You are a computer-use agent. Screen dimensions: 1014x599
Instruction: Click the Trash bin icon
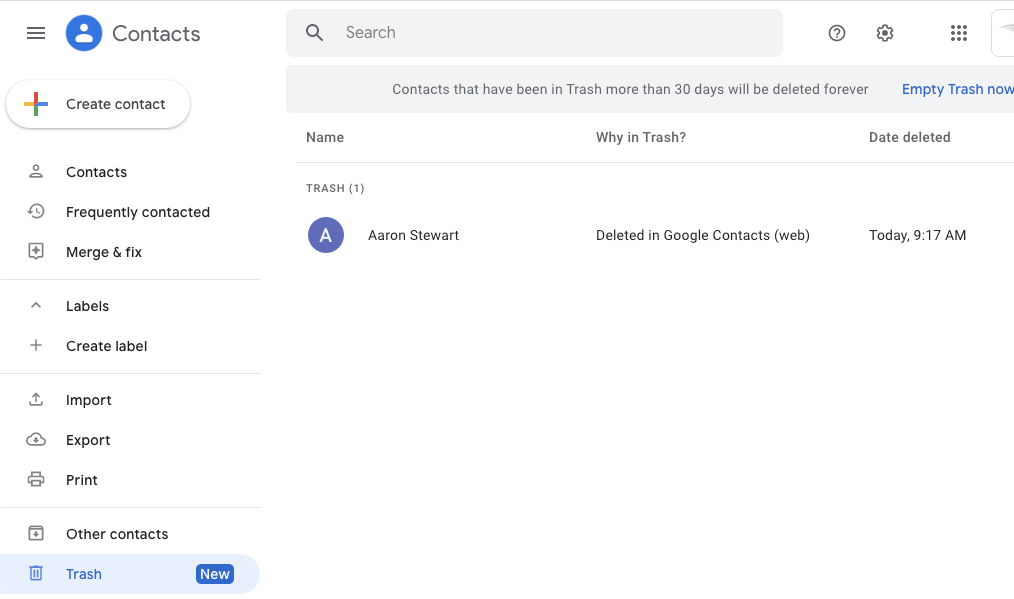(x=36, y=573)
